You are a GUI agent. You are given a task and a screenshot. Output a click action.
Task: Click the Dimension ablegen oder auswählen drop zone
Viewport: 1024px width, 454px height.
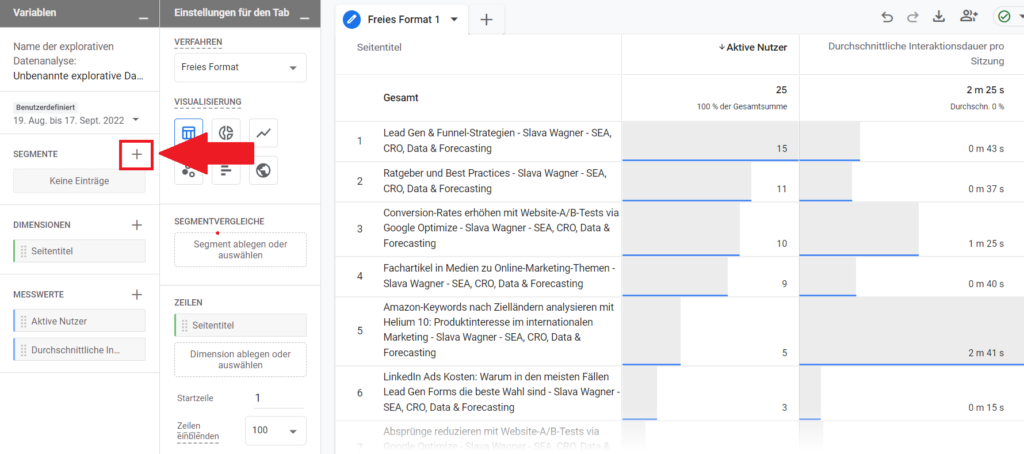pos(240,360)
